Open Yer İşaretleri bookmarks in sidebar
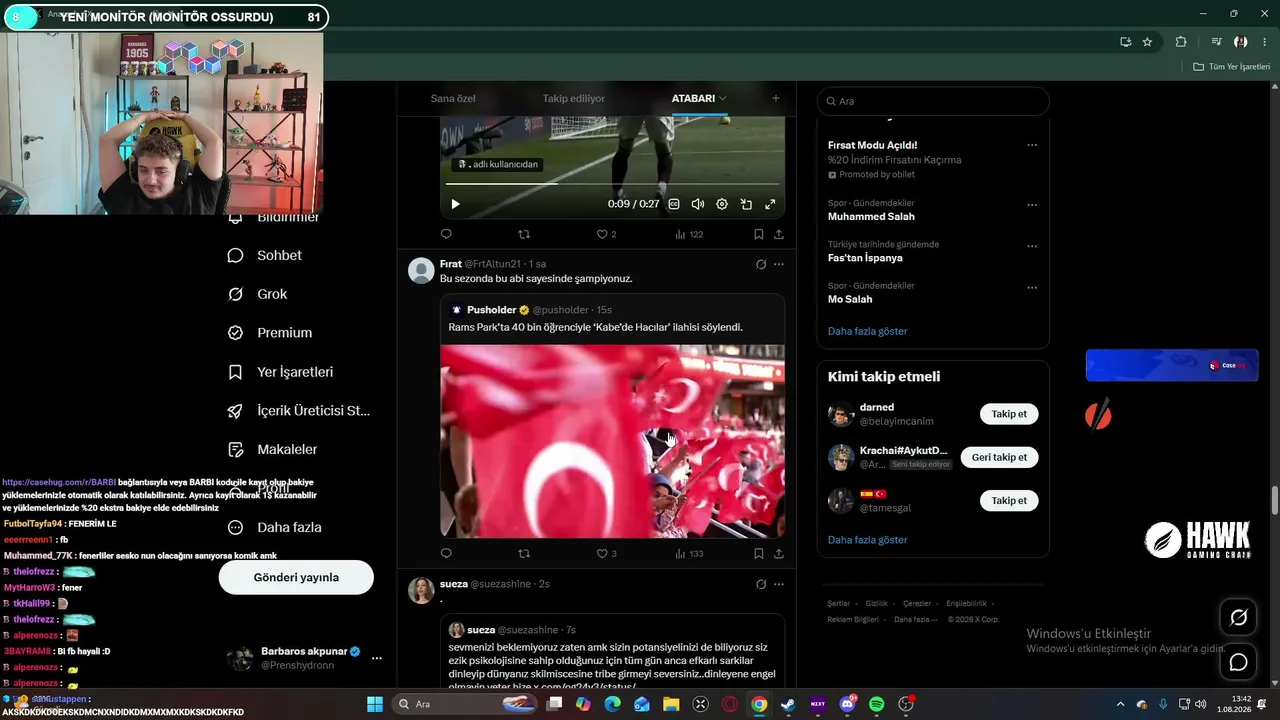This screenshot has width=1280, height=720. pos(281,372)
